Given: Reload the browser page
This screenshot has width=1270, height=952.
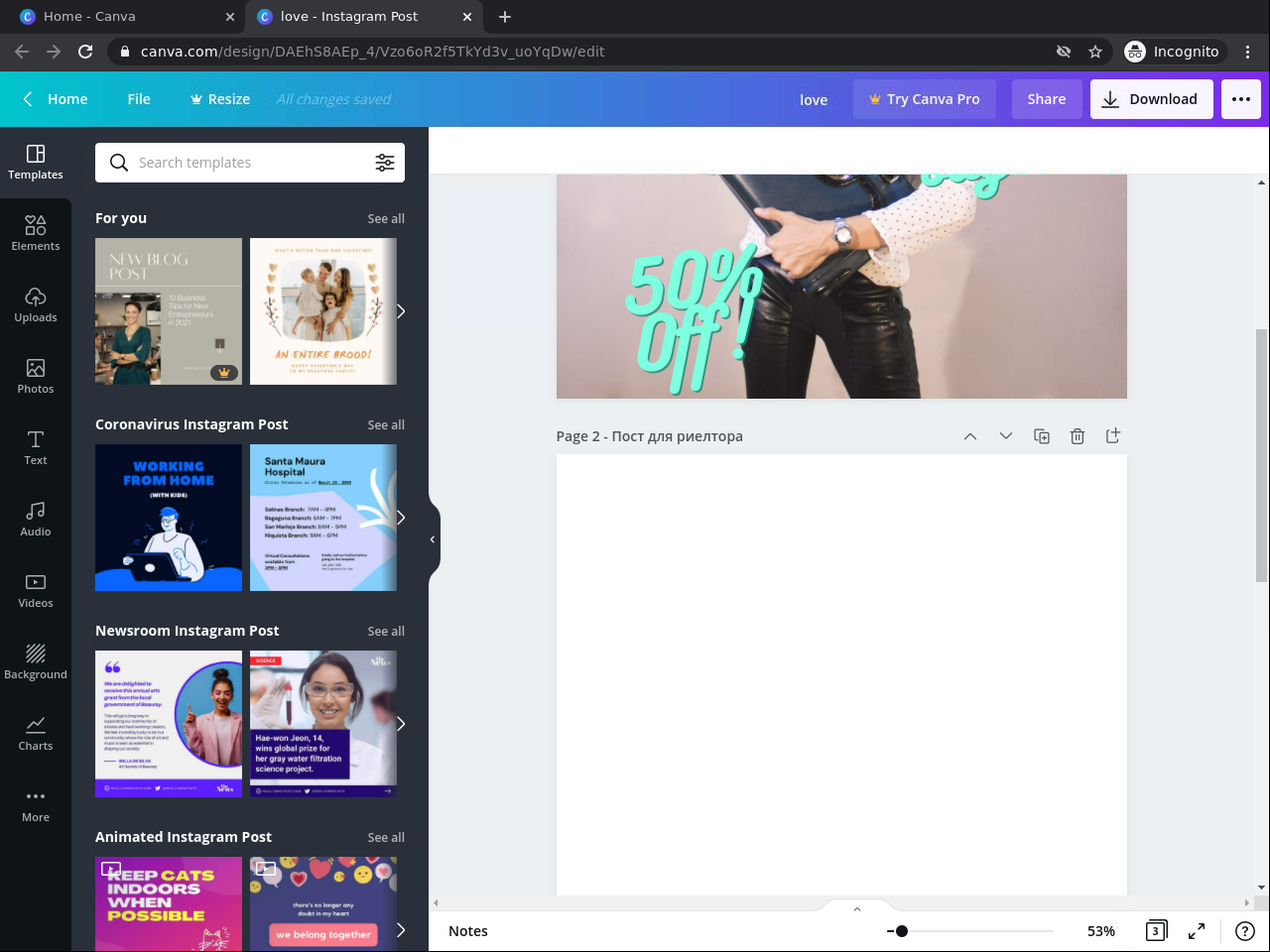Looking at the screenshot, I should tap(85, 52).
